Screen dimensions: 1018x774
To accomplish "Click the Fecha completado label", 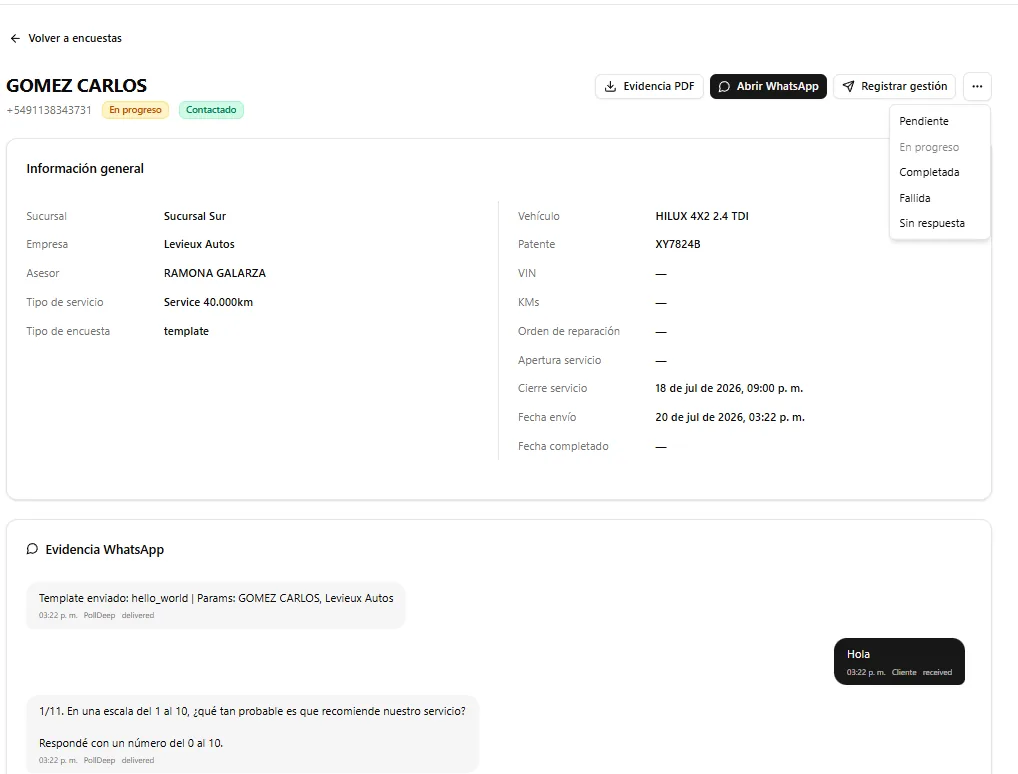I will (x=563, y=447).
